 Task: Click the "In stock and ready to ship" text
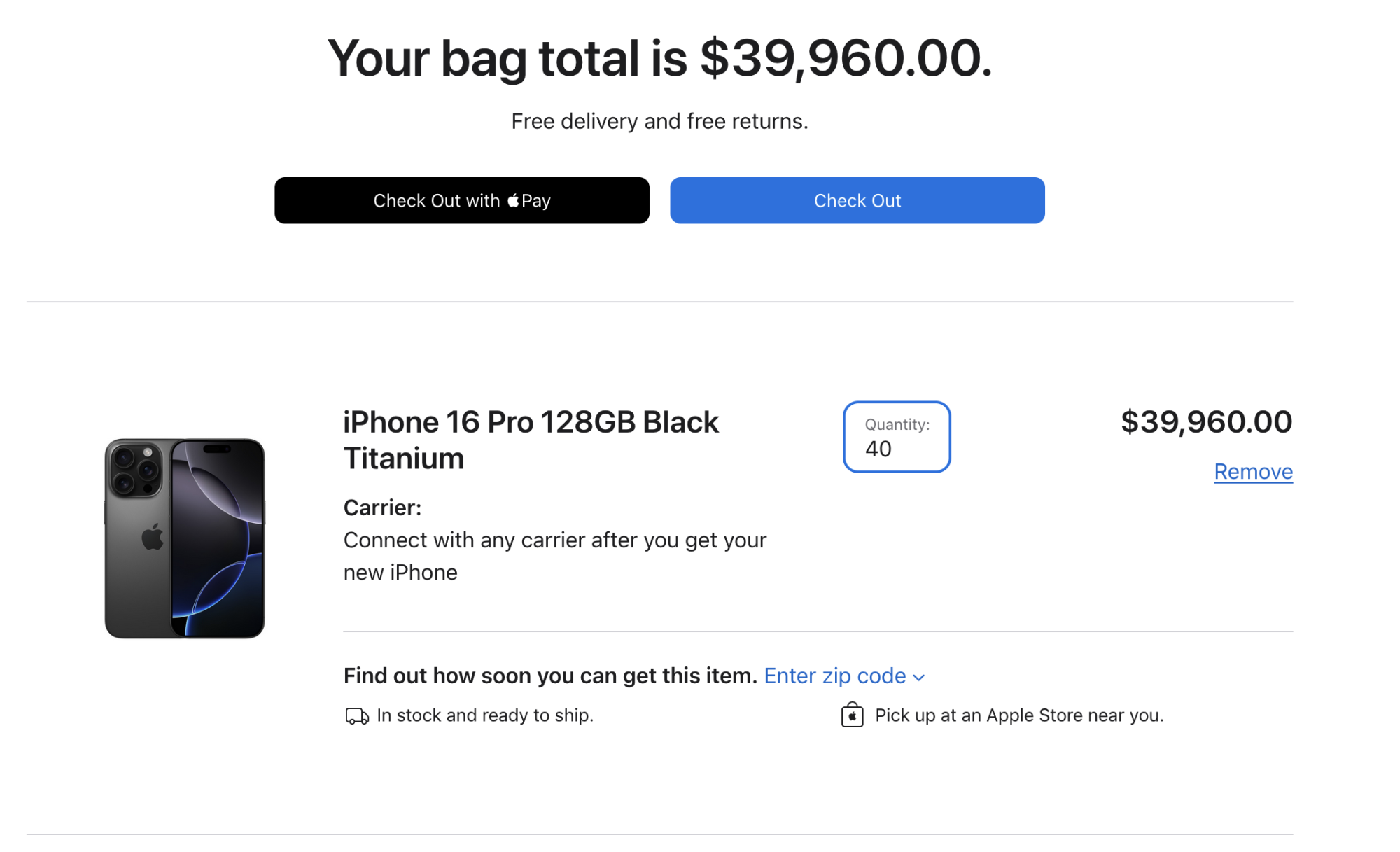(x=484, y=715)
